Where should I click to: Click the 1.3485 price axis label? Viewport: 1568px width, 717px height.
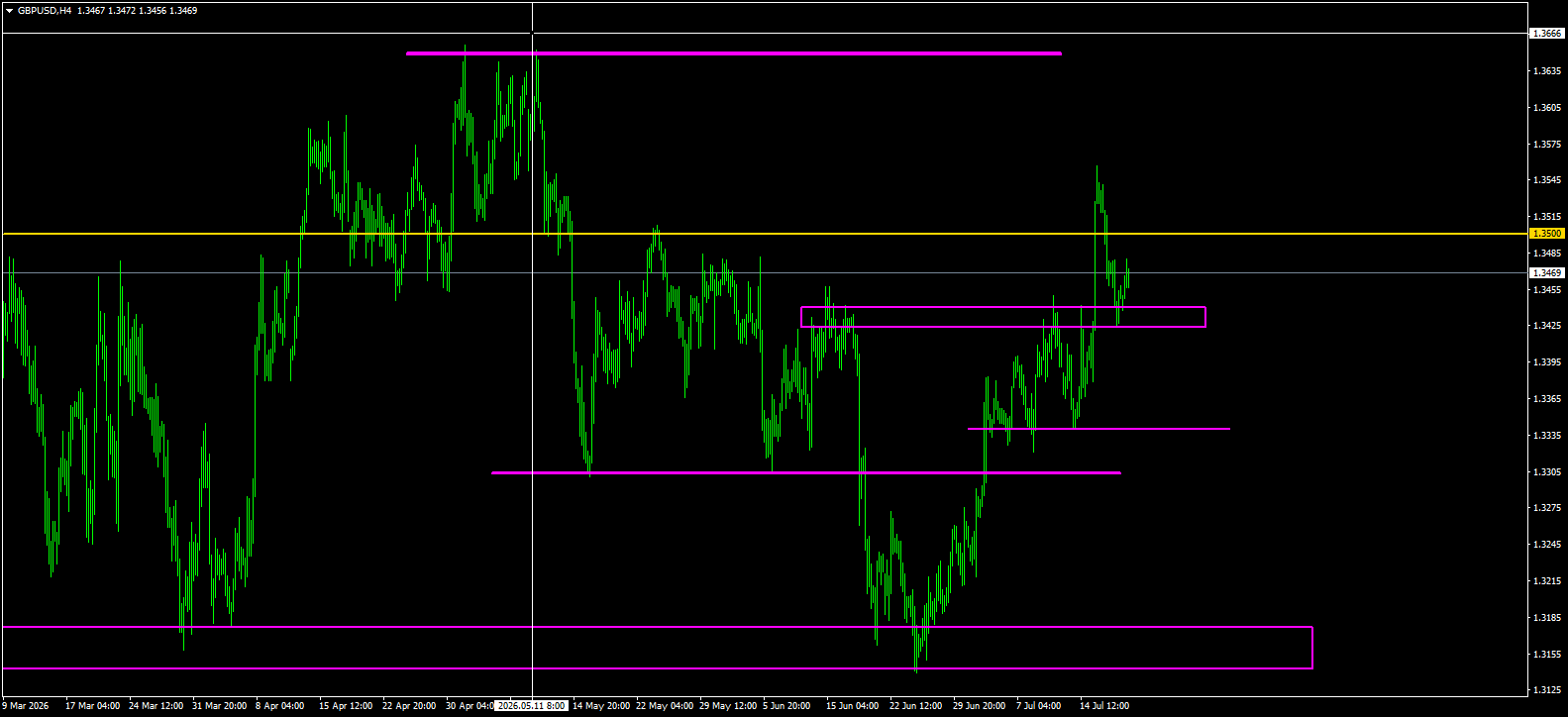(1547, 254)
